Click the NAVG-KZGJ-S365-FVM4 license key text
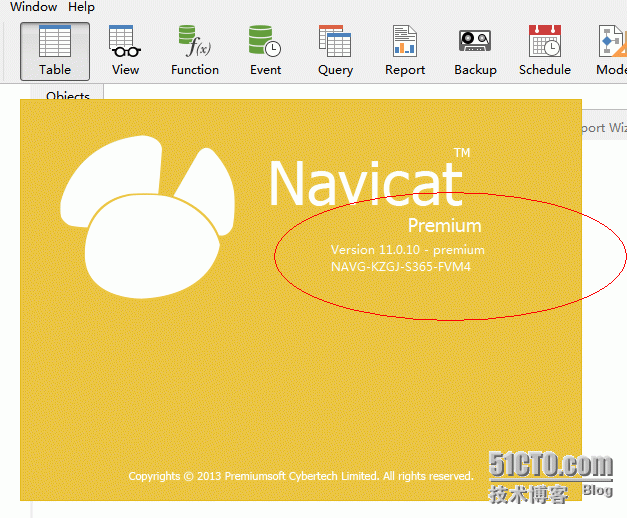This screenshot has height=518, width=627. click(401, 267)
